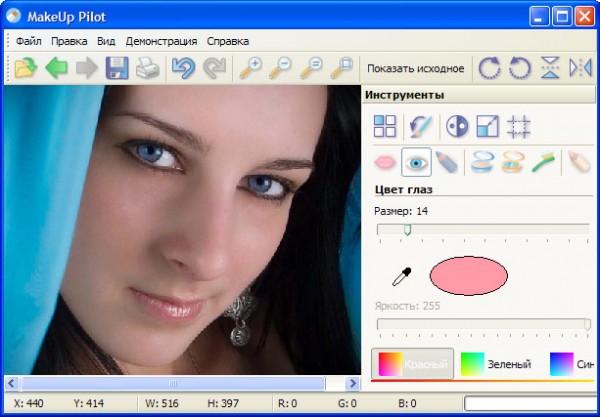Image resolution: width=600 pixels, height=417 pixels.
Task: Click the Яркость slider handle
Action: (x=587, y=324)
